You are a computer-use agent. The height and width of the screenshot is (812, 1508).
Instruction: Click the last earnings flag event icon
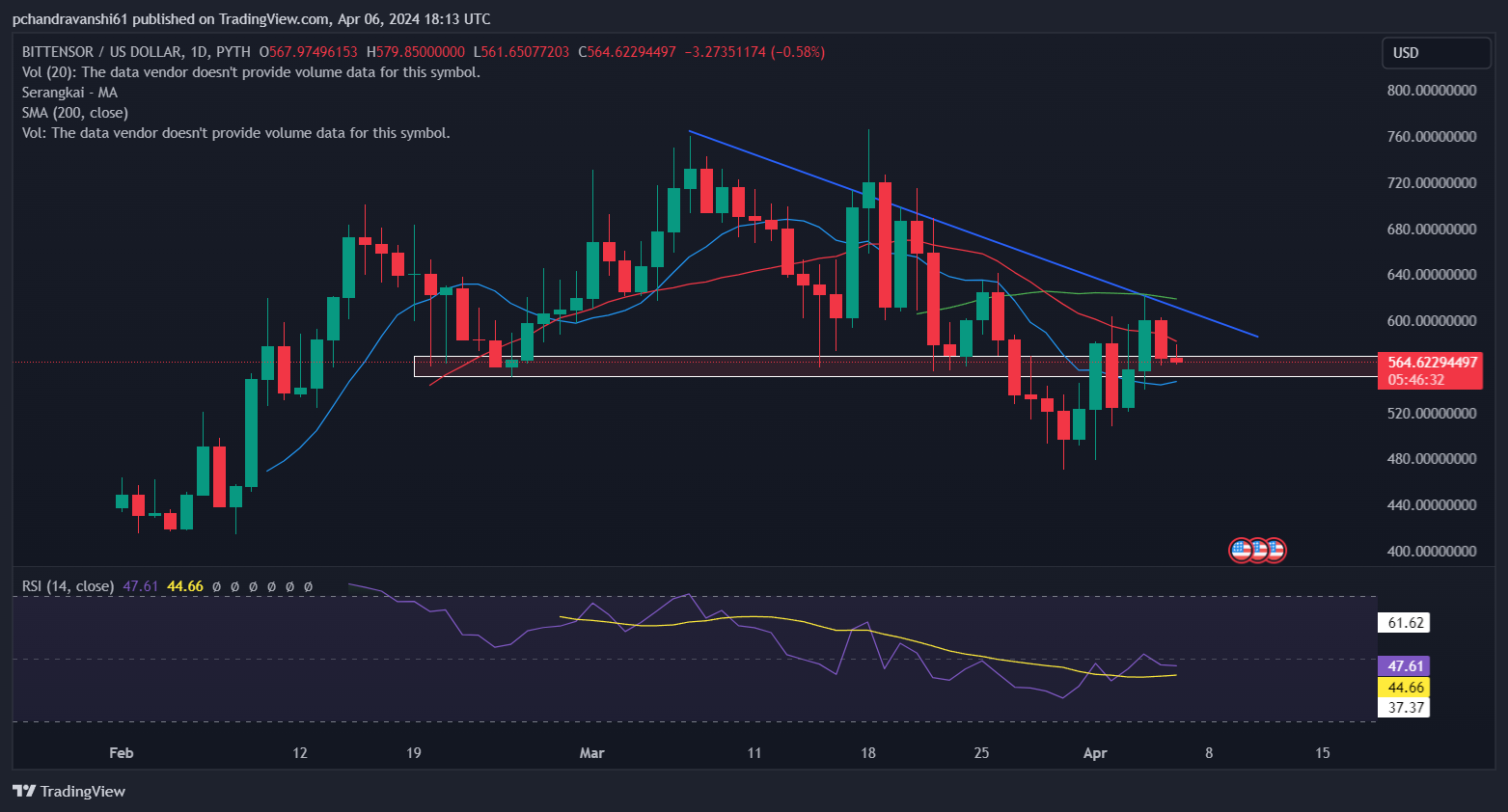coord(1275,551)
